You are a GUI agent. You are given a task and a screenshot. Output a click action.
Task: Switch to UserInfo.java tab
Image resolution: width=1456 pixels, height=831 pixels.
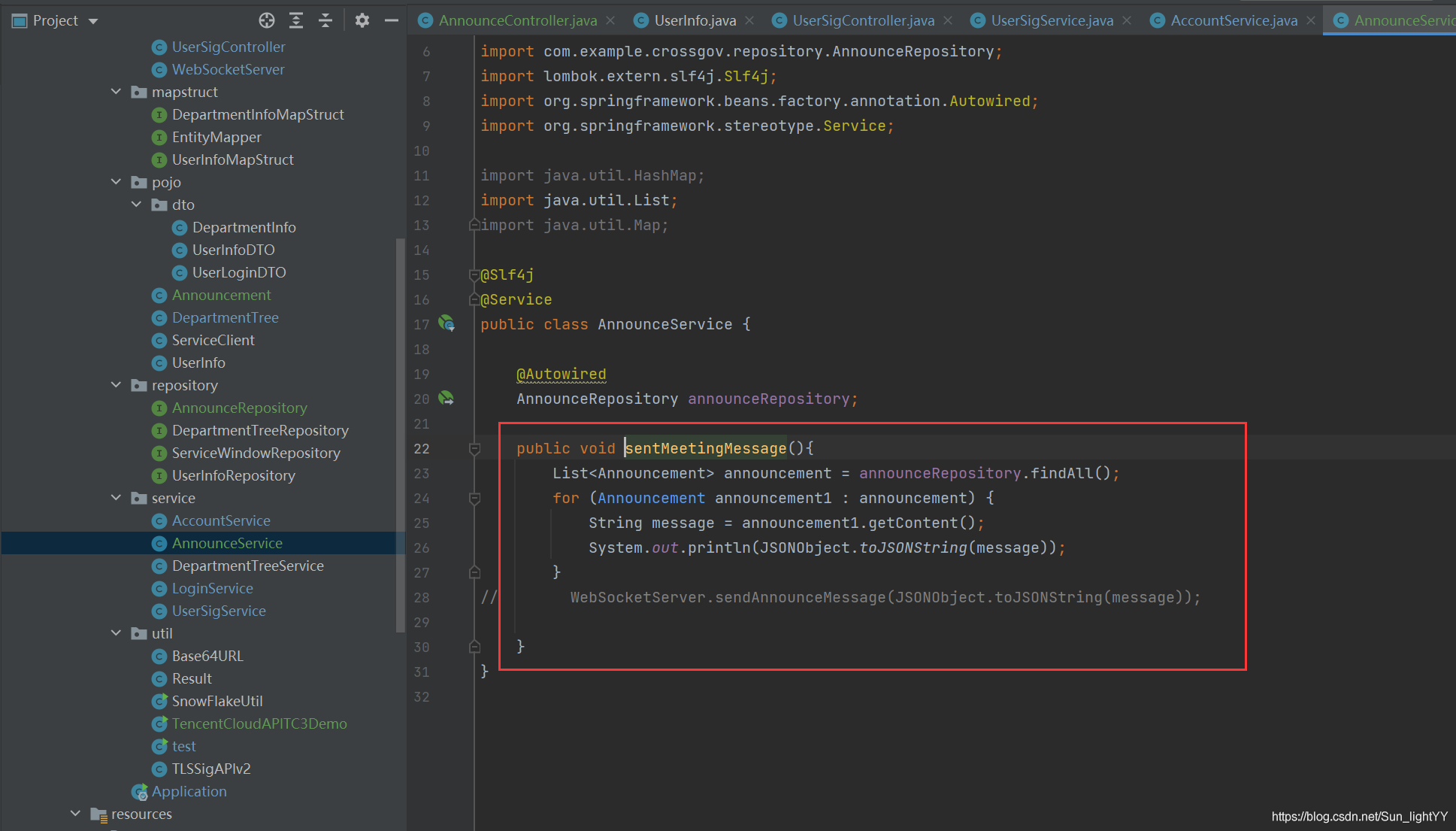pos(694,20)
